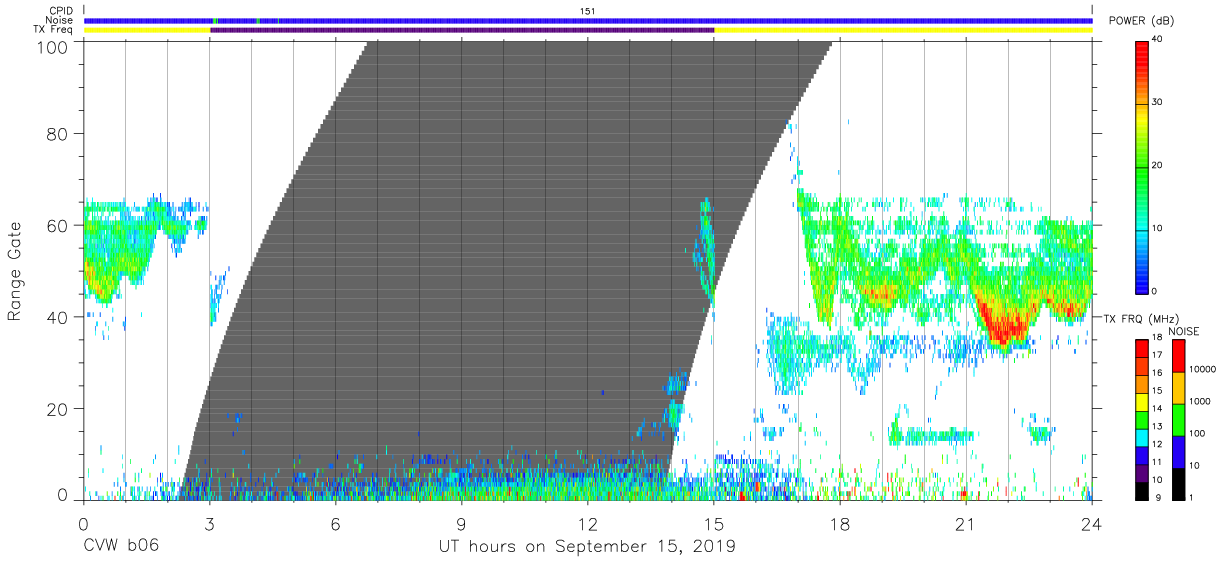Click the 9 tick on UT hours axis
This screenshot has height=567, width=1228.
tap(461, 525)
